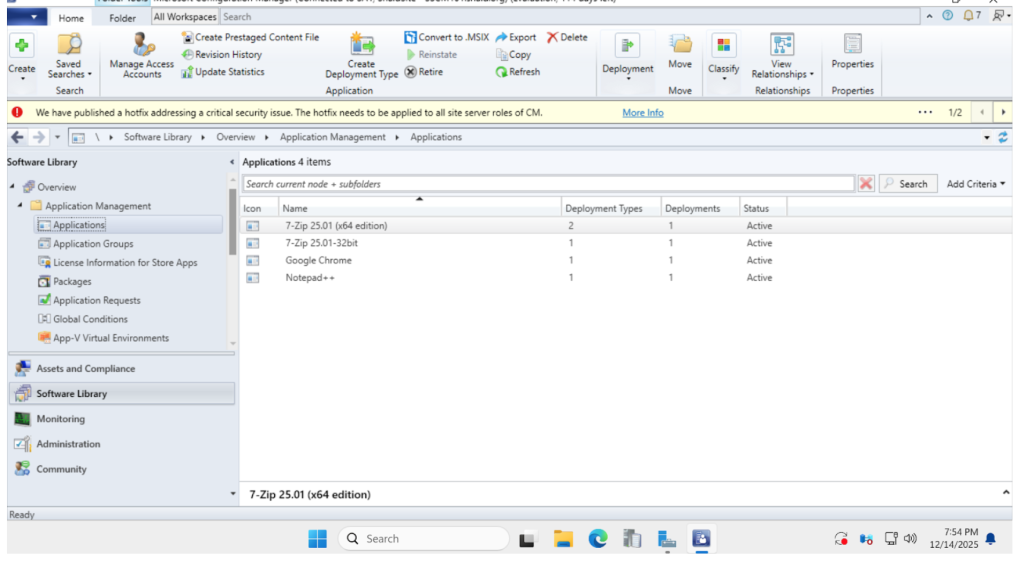Image resolution: width=1024 pixels, height=563 pixels.
Task: Click the Move ribbon icon
Action: click(680, 44)
